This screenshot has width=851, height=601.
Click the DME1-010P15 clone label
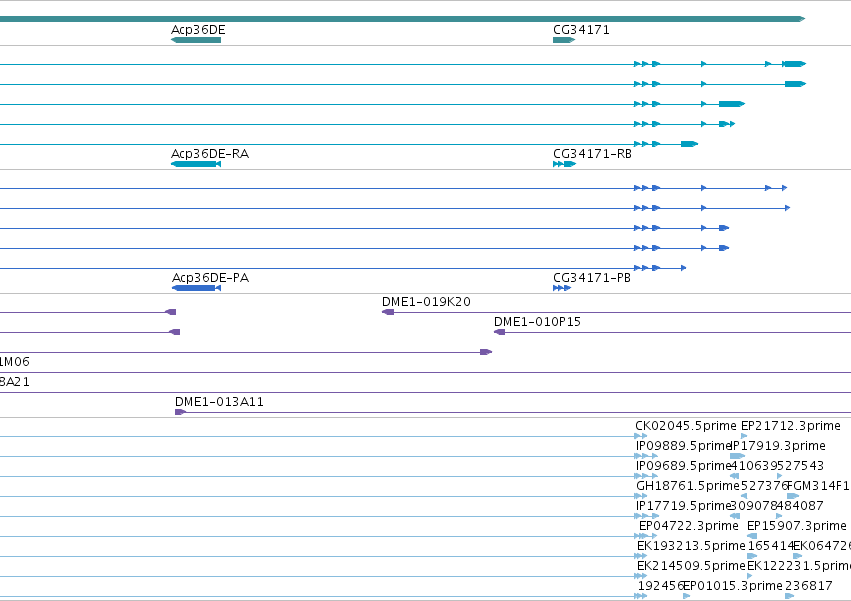click(x=537, y=322)
